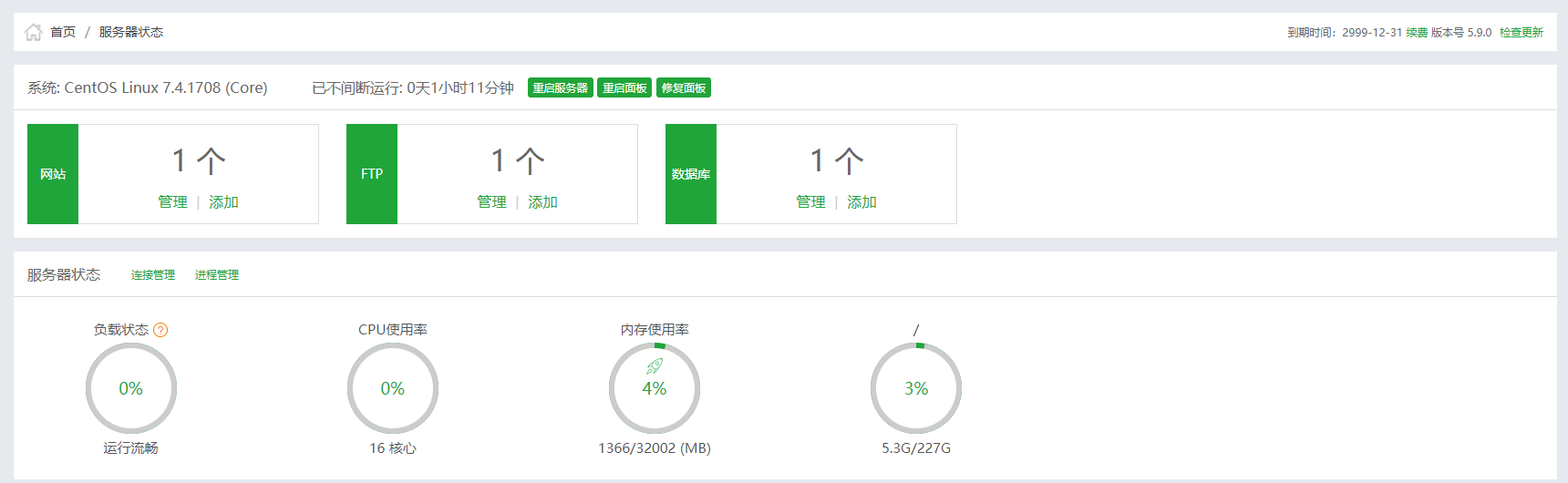Click the uptime 0天1小时11分钟 text
This screenshot has width=1568, height=483.
[x=460, y=87]
